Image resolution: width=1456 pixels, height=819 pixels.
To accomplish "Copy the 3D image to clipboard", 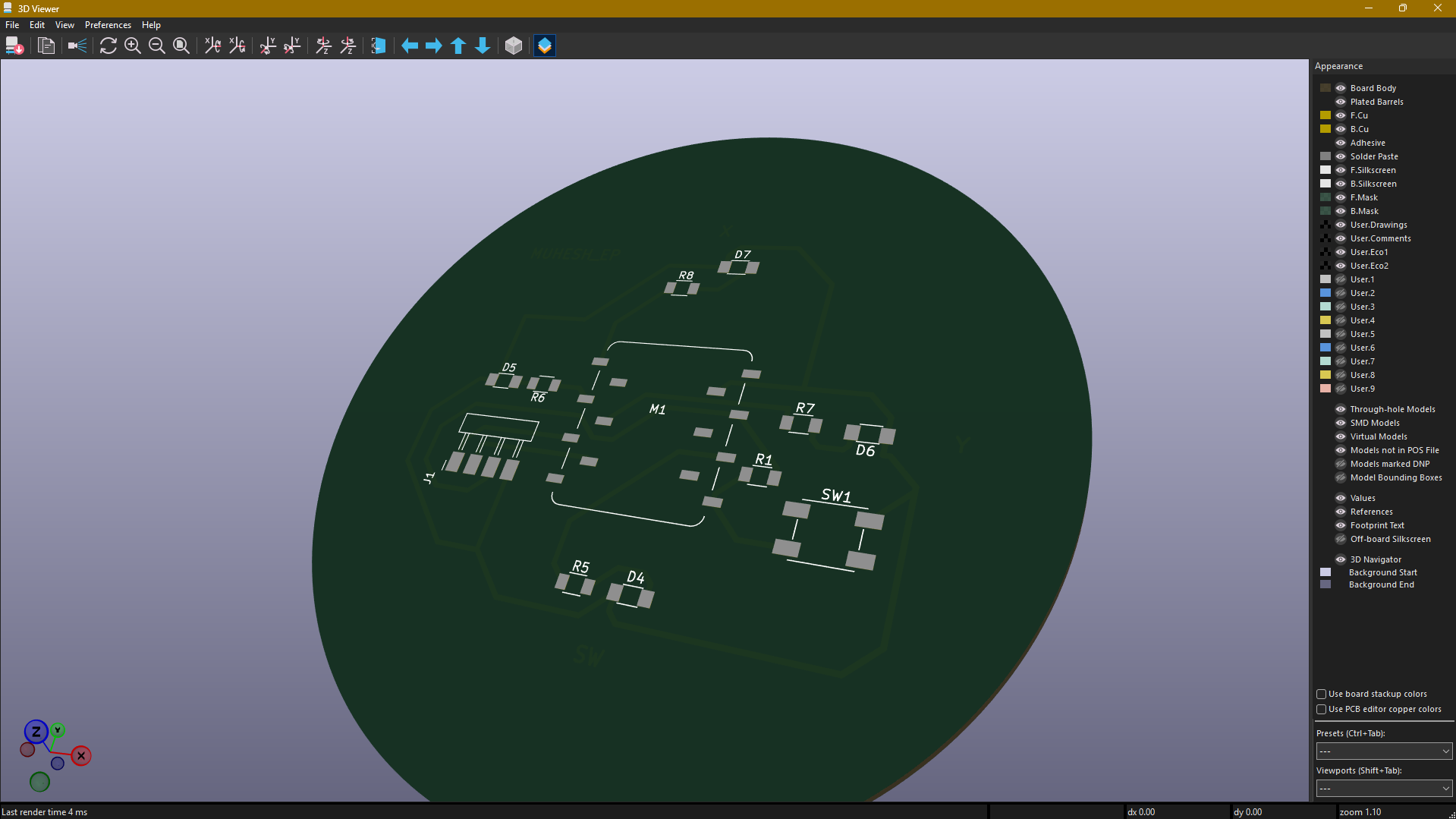I will [46, 46].
